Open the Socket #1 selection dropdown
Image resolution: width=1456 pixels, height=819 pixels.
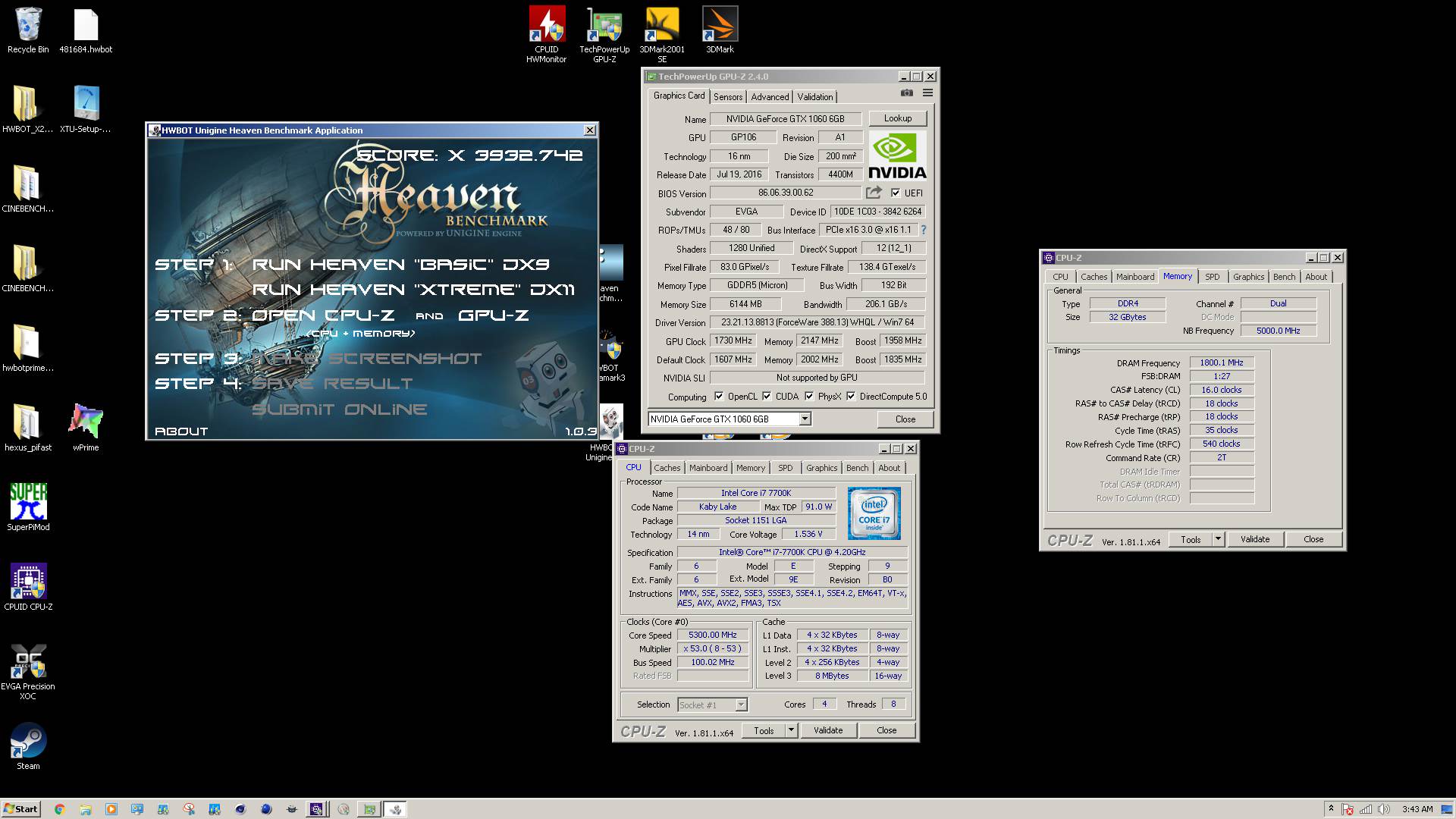(x=741, y=704)
